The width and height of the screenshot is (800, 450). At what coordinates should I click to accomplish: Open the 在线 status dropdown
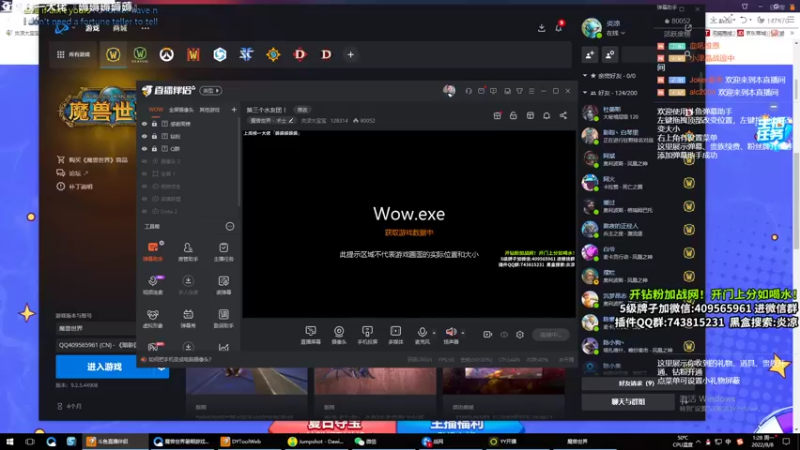tap(616, 33)
